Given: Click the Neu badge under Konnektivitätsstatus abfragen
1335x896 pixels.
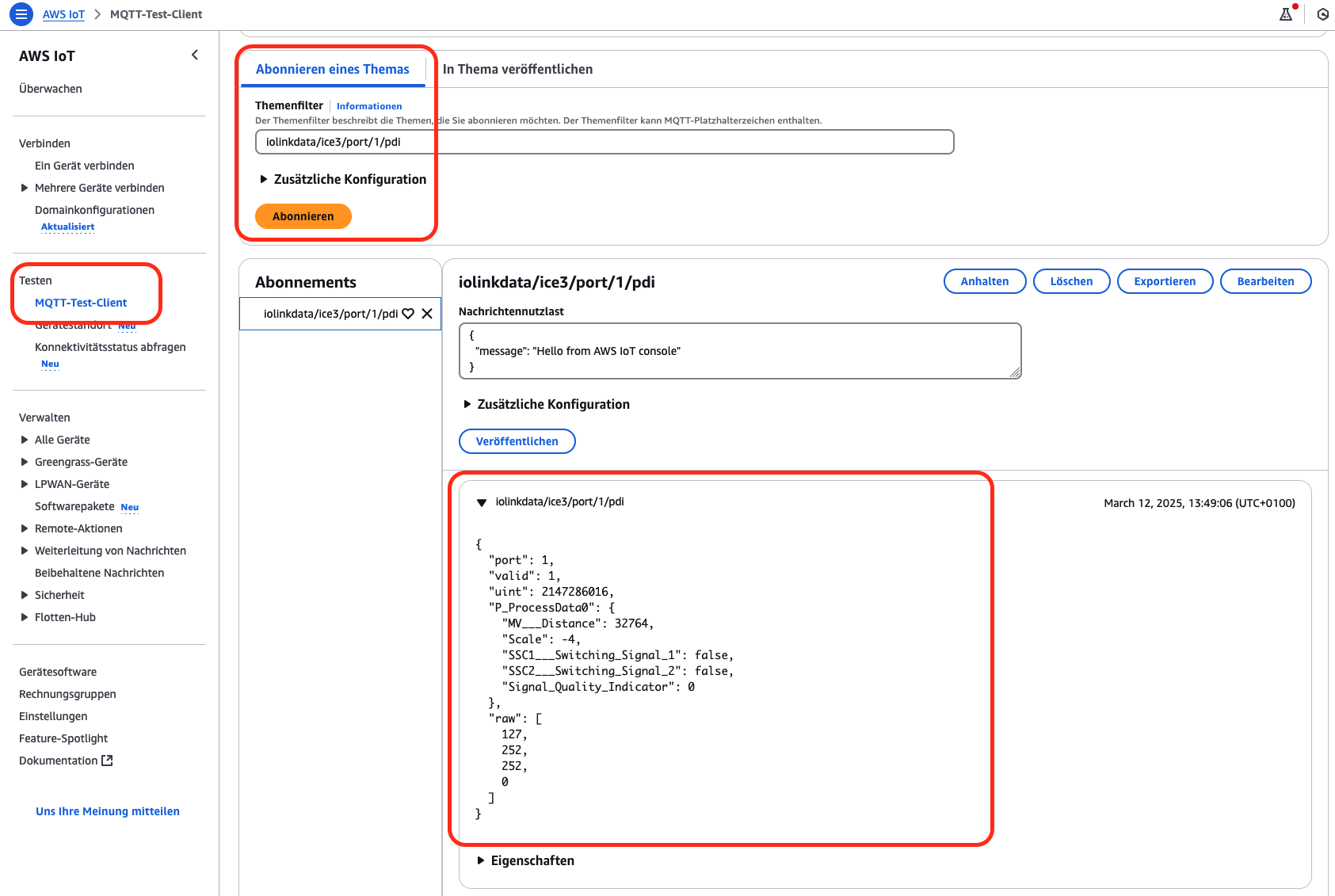Looking at the screenshot, I should [x=50, y=364].
